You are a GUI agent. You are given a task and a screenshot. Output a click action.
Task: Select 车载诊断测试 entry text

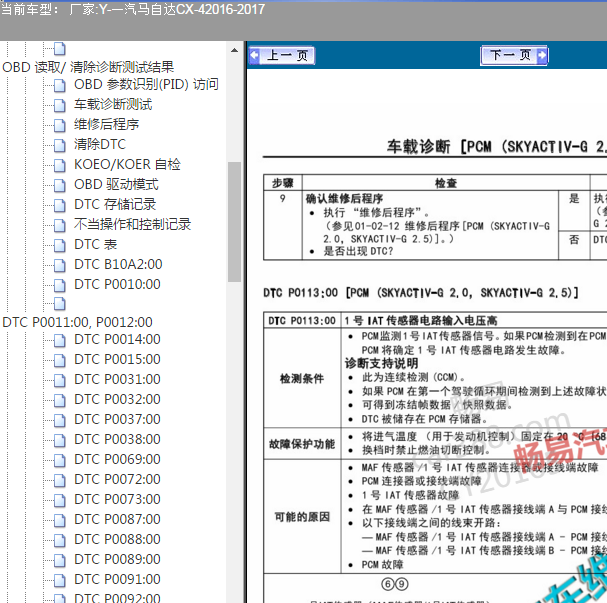[113, 104]
